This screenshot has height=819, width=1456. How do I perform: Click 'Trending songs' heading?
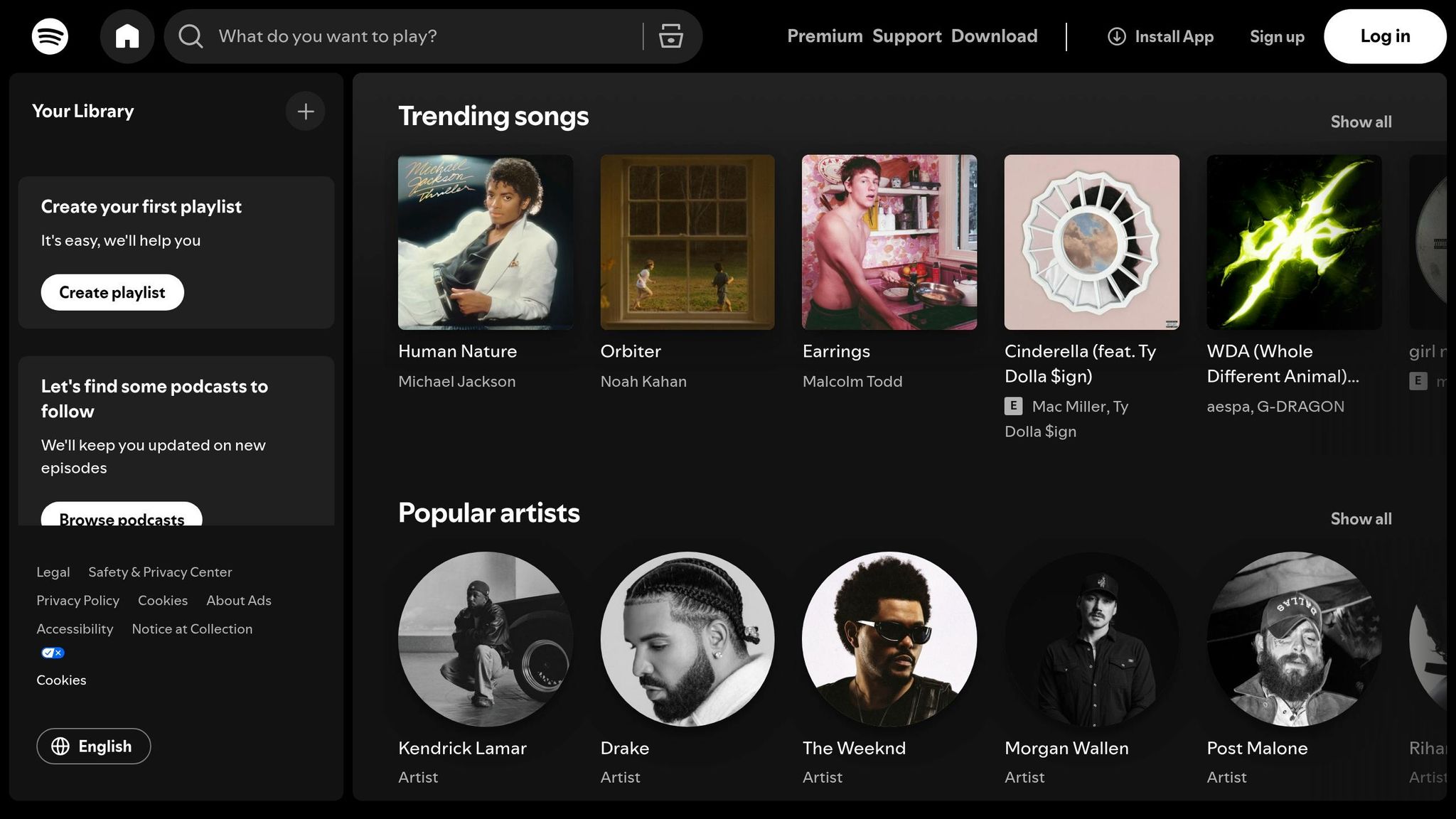(493, 117)
